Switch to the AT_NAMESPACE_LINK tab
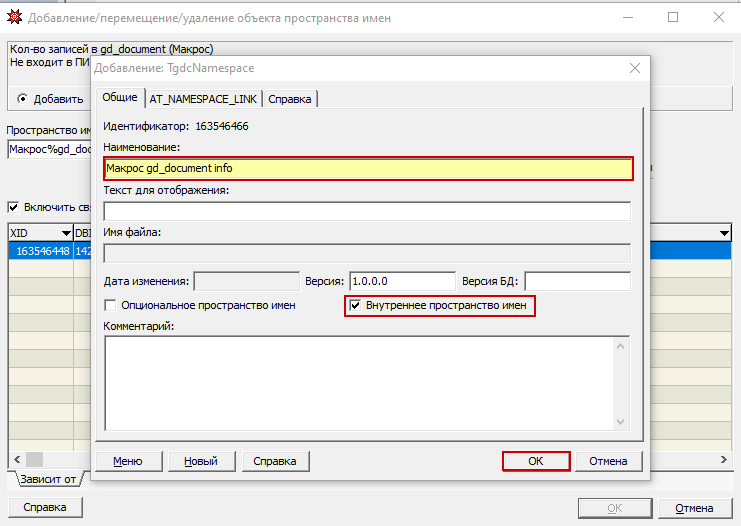The image size is (741, 526). tap(202, 98)
